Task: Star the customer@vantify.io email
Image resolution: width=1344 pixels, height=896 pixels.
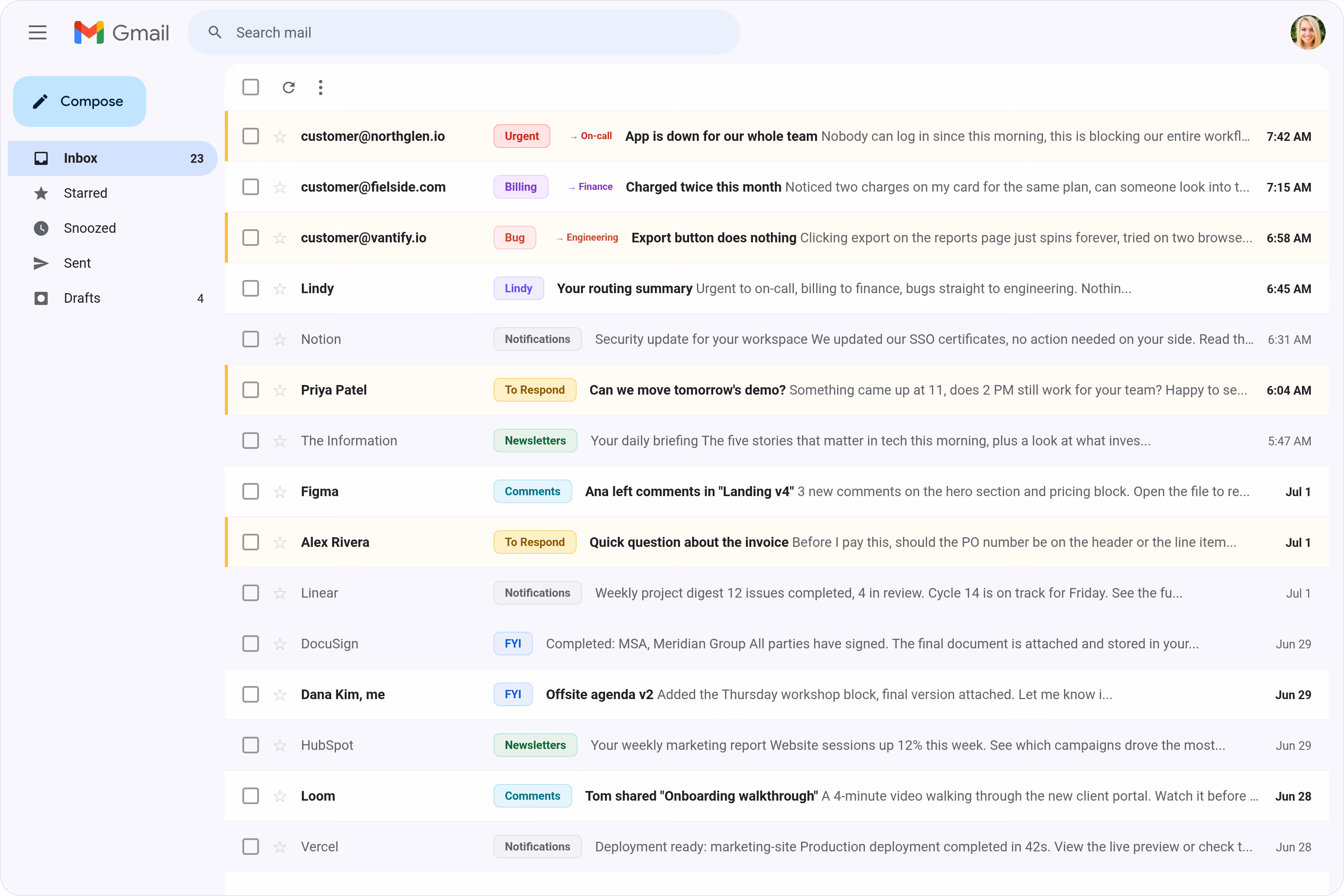Action: pos(280,238)
